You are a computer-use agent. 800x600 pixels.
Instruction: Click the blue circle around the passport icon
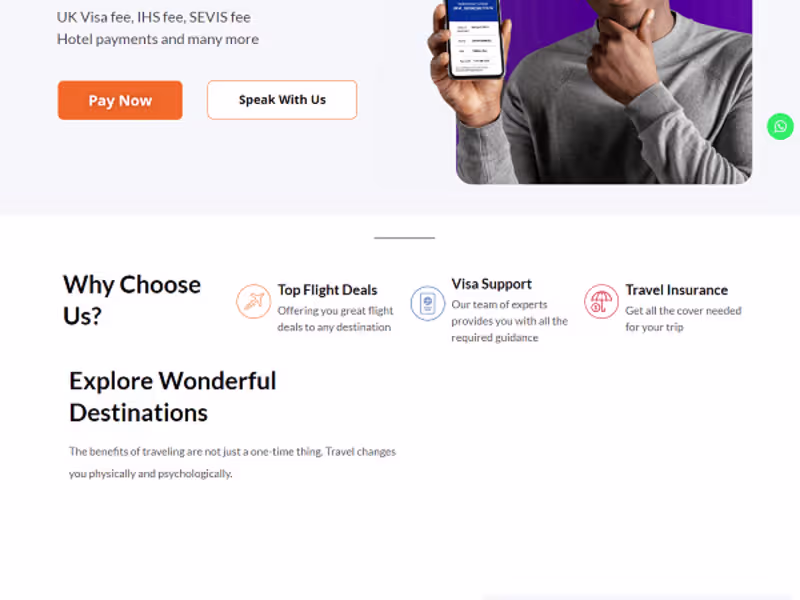tap(428, 304)
